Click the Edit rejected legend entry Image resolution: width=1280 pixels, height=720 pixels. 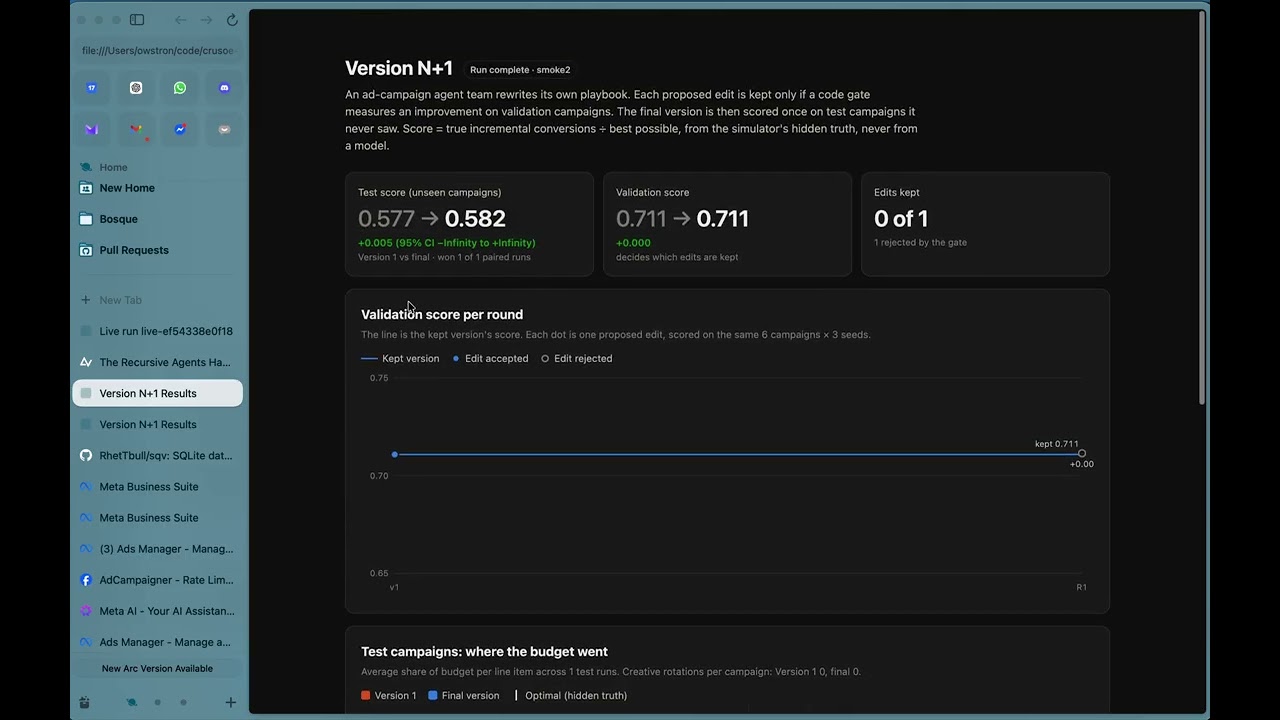576,358
